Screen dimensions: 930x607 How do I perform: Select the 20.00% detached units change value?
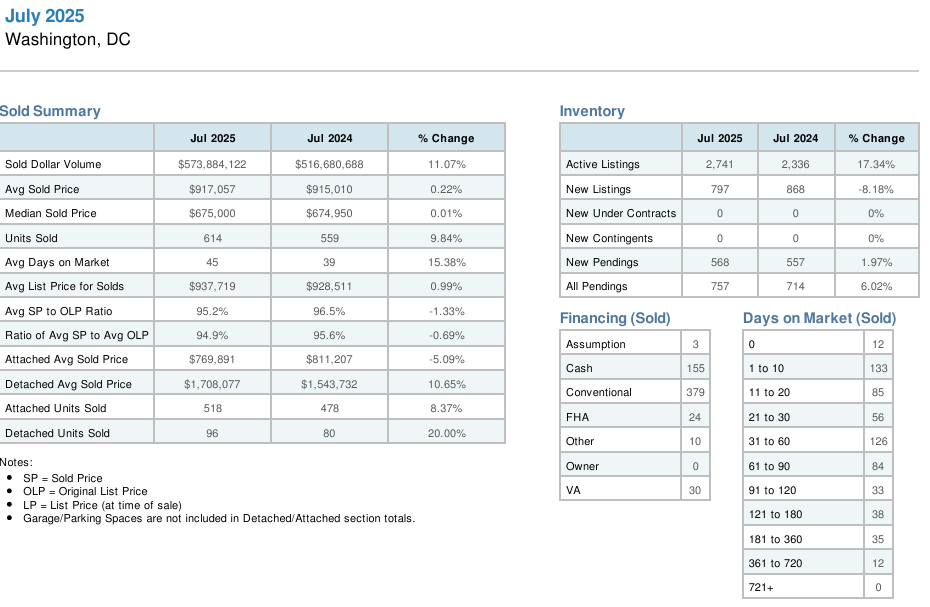(446, 433)
